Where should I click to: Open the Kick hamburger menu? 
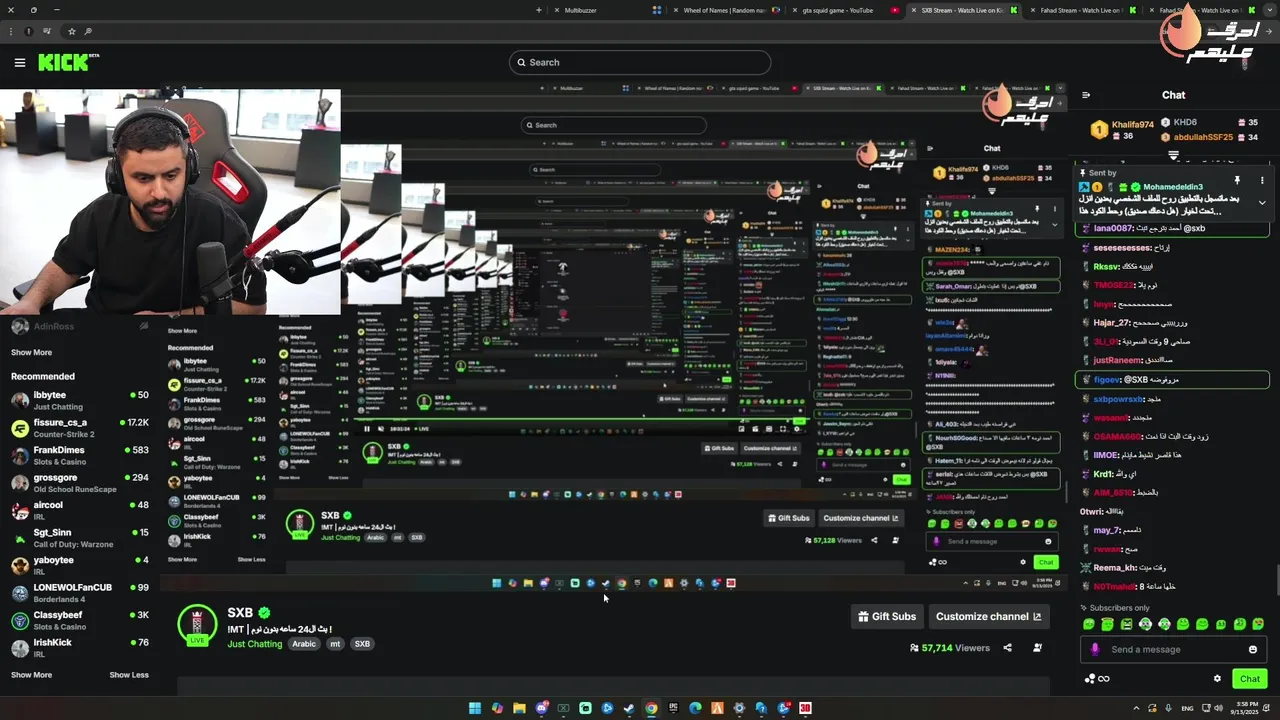point(19,62)
